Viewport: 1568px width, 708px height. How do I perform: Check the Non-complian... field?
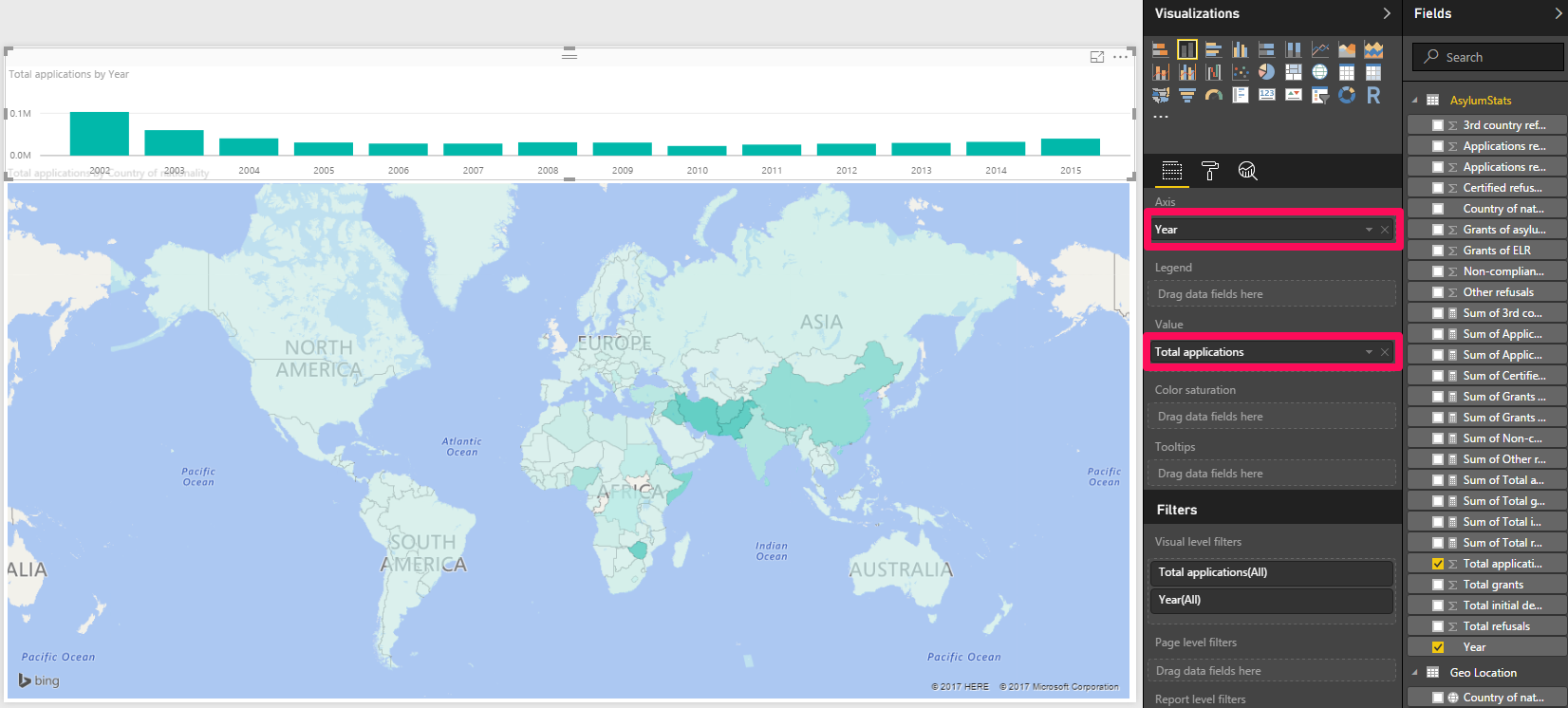click(1438, 271)
